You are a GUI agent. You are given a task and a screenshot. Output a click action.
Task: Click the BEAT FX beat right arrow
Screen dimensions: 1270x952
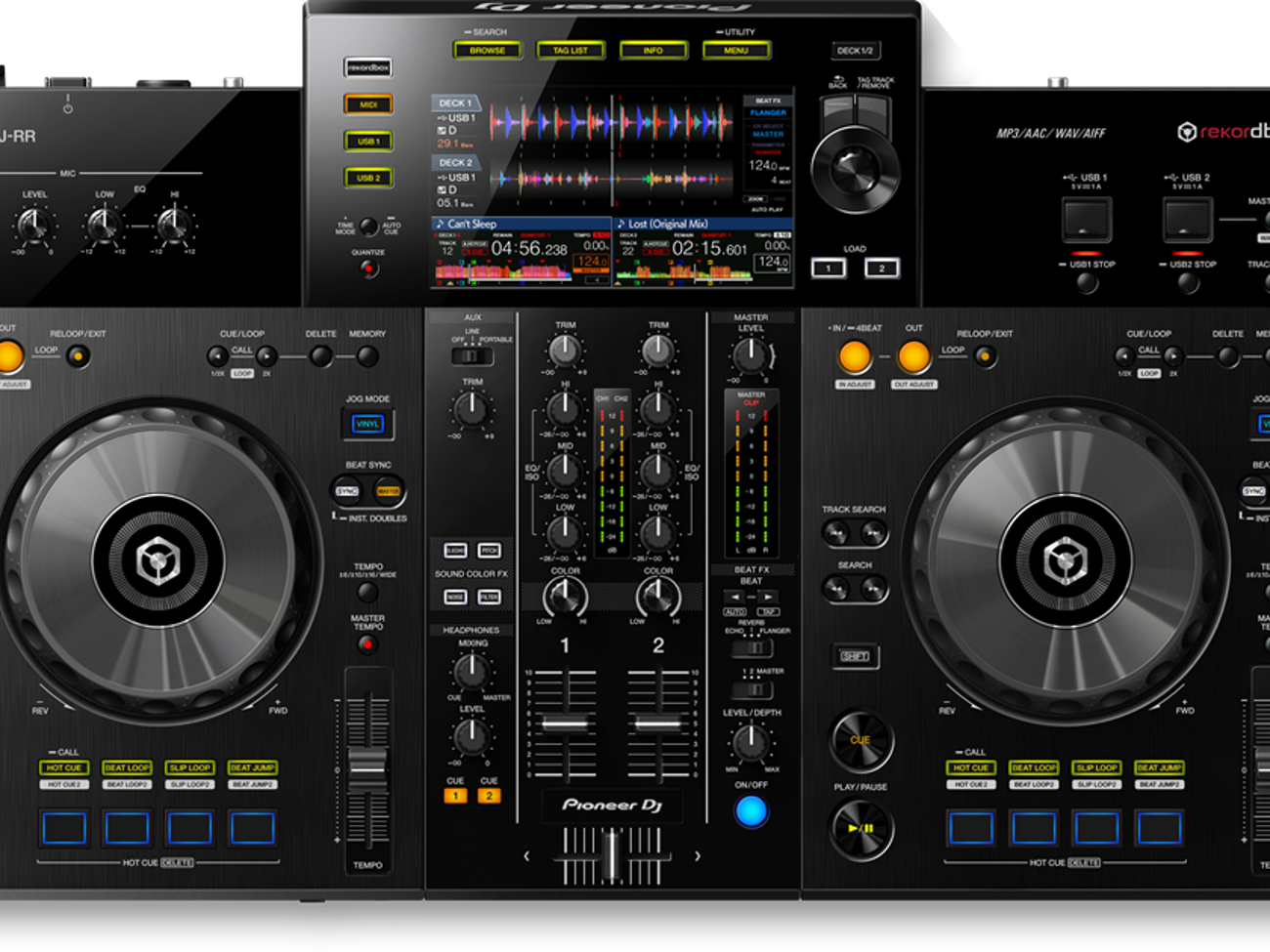[x=768, y=597]
